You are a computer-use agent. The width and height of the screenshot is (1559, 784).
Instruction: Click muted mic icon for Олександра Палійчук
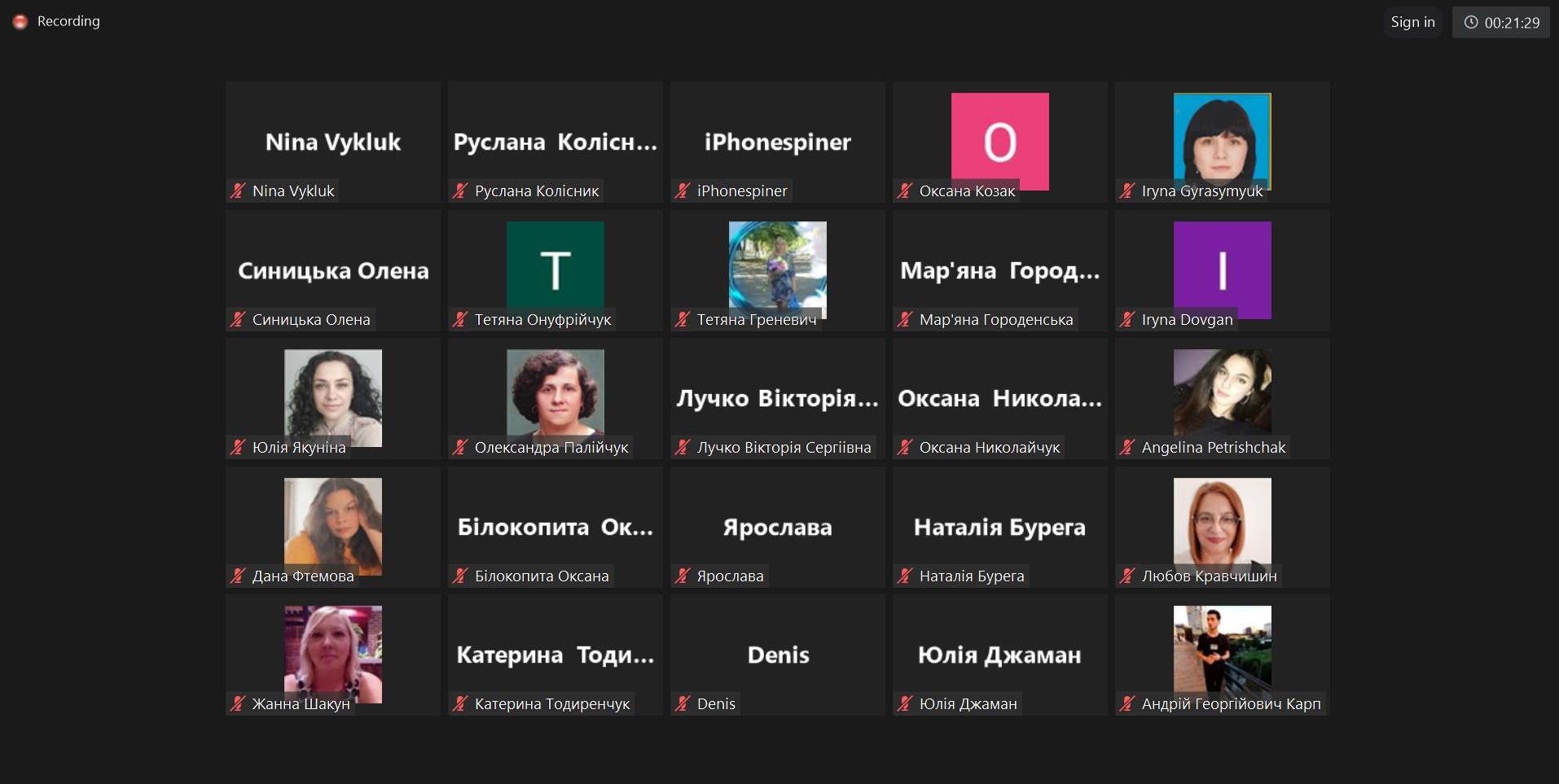coord(459,447)
